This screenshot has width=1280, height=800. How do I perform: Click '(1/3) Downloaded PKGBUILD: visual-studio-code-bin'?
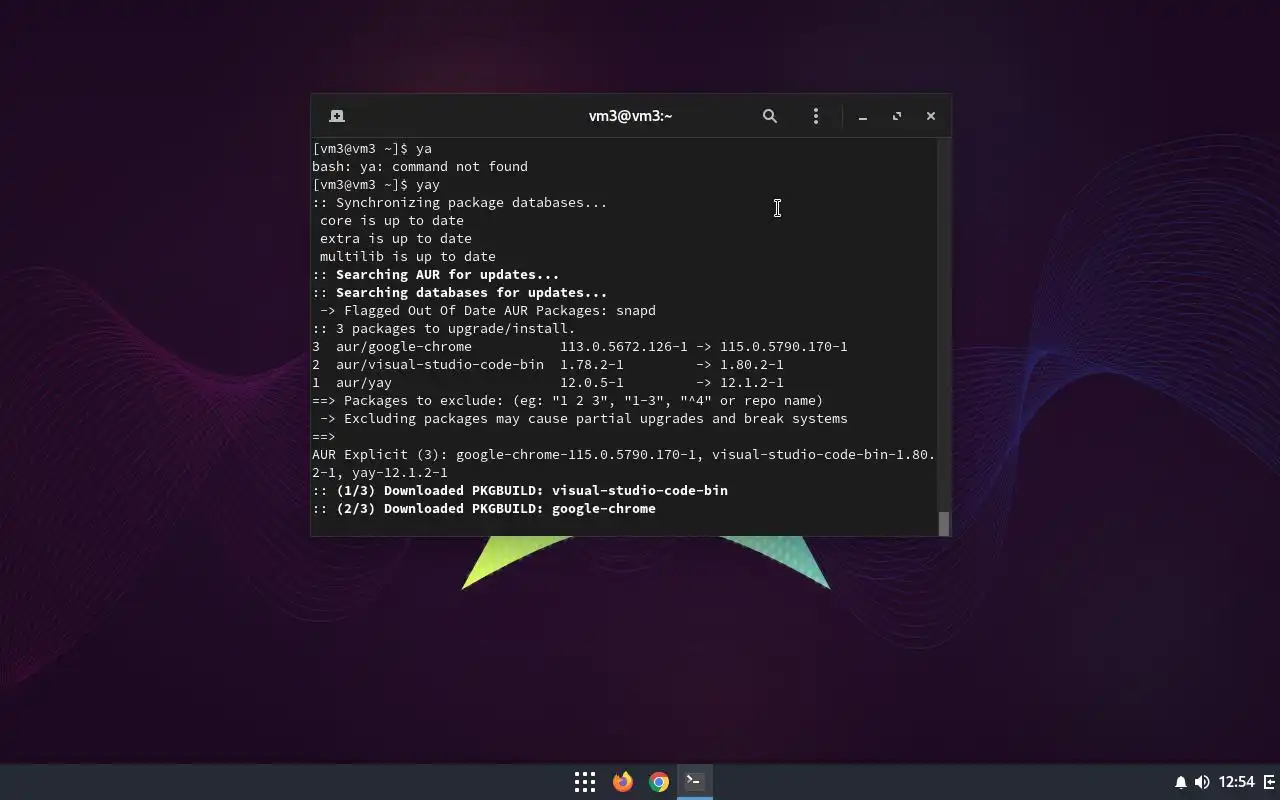click(532, 491)
